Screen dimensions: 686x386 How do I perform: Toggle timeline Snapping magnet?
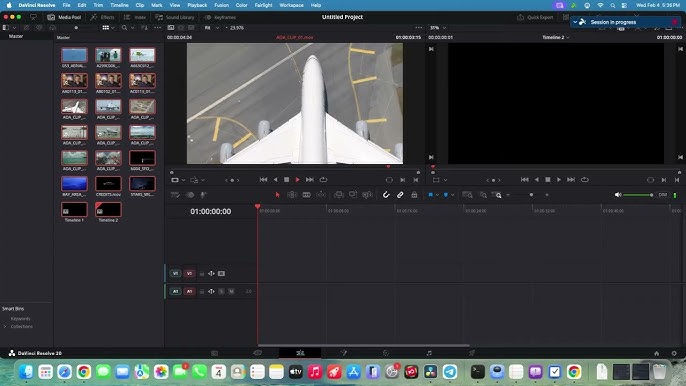pyautogui.click(x=386, y=195)
